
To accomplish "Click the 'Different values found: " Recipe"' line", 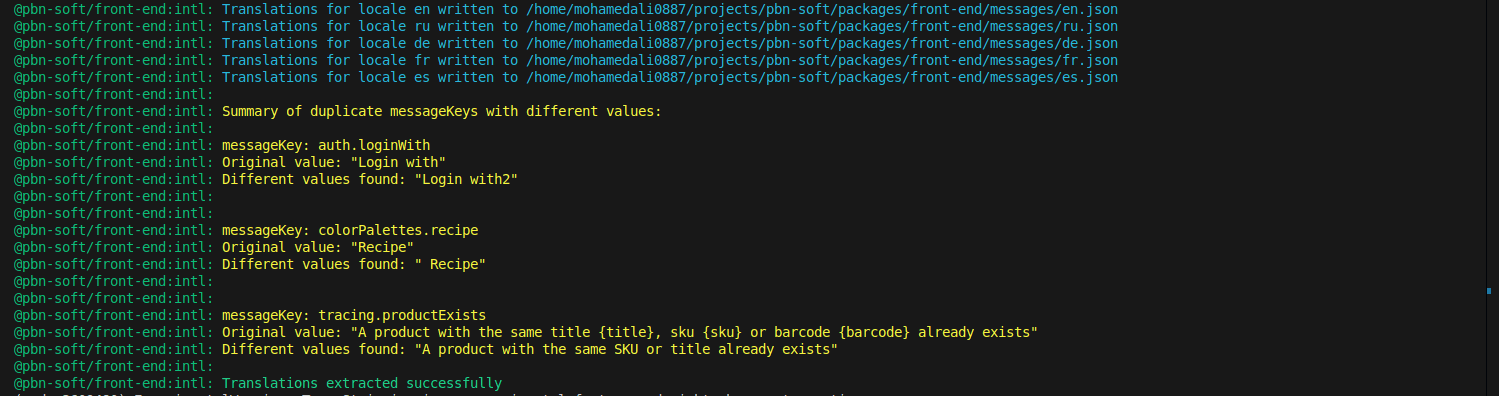I will click(354, 264).
